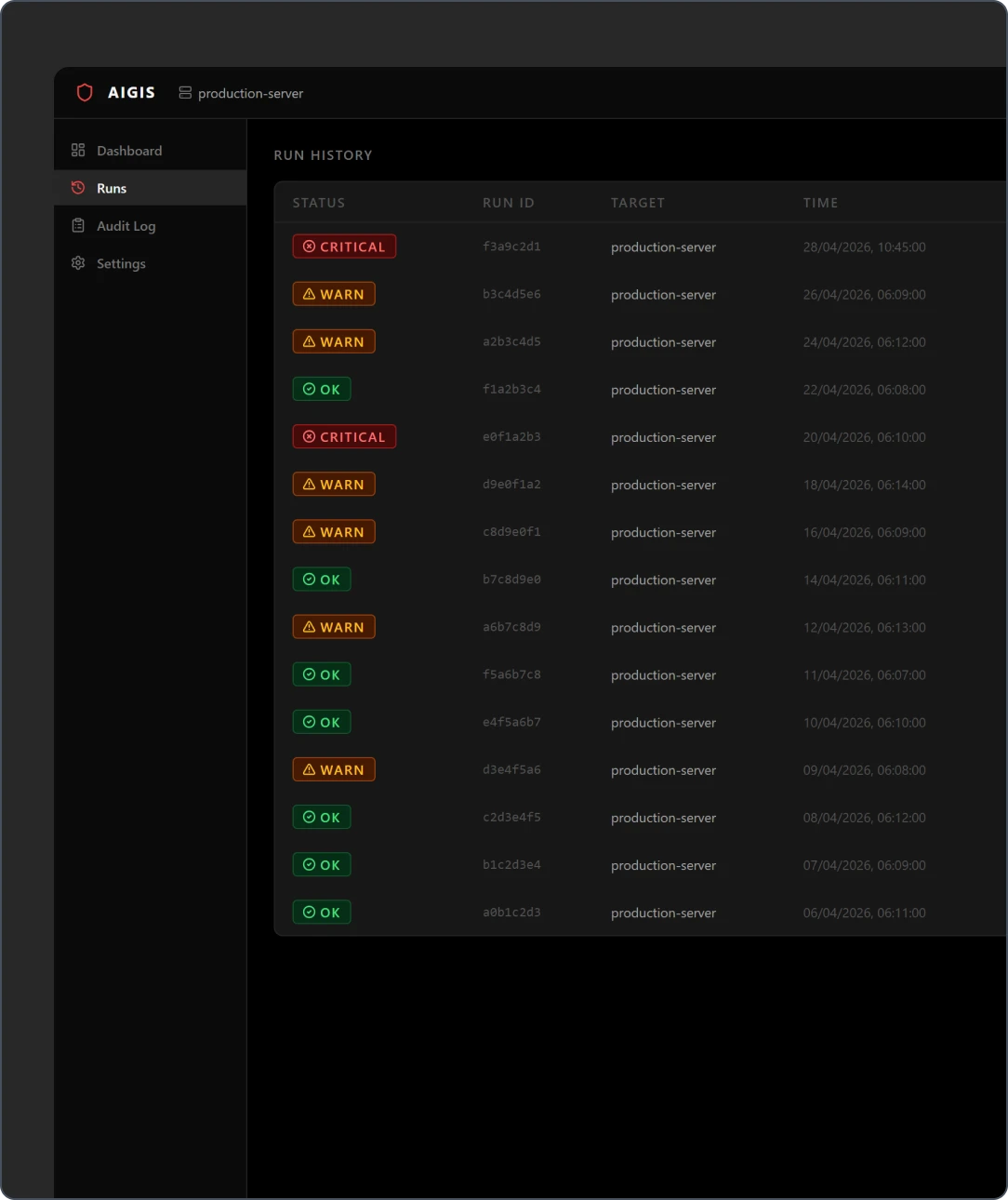Click the AIGIS brand name
This screenshot has height=1200, width=1008.
[131, 92]
